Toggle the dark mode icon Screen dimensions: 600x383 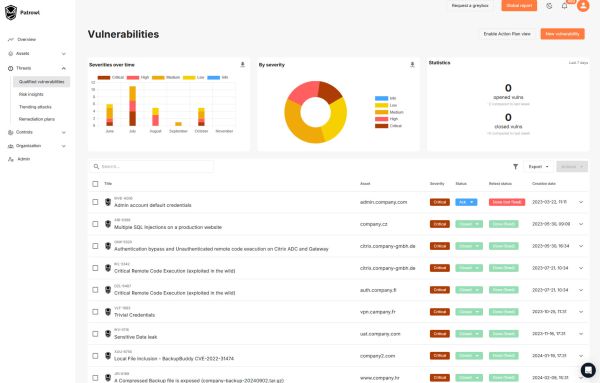[x=549, y=6]
